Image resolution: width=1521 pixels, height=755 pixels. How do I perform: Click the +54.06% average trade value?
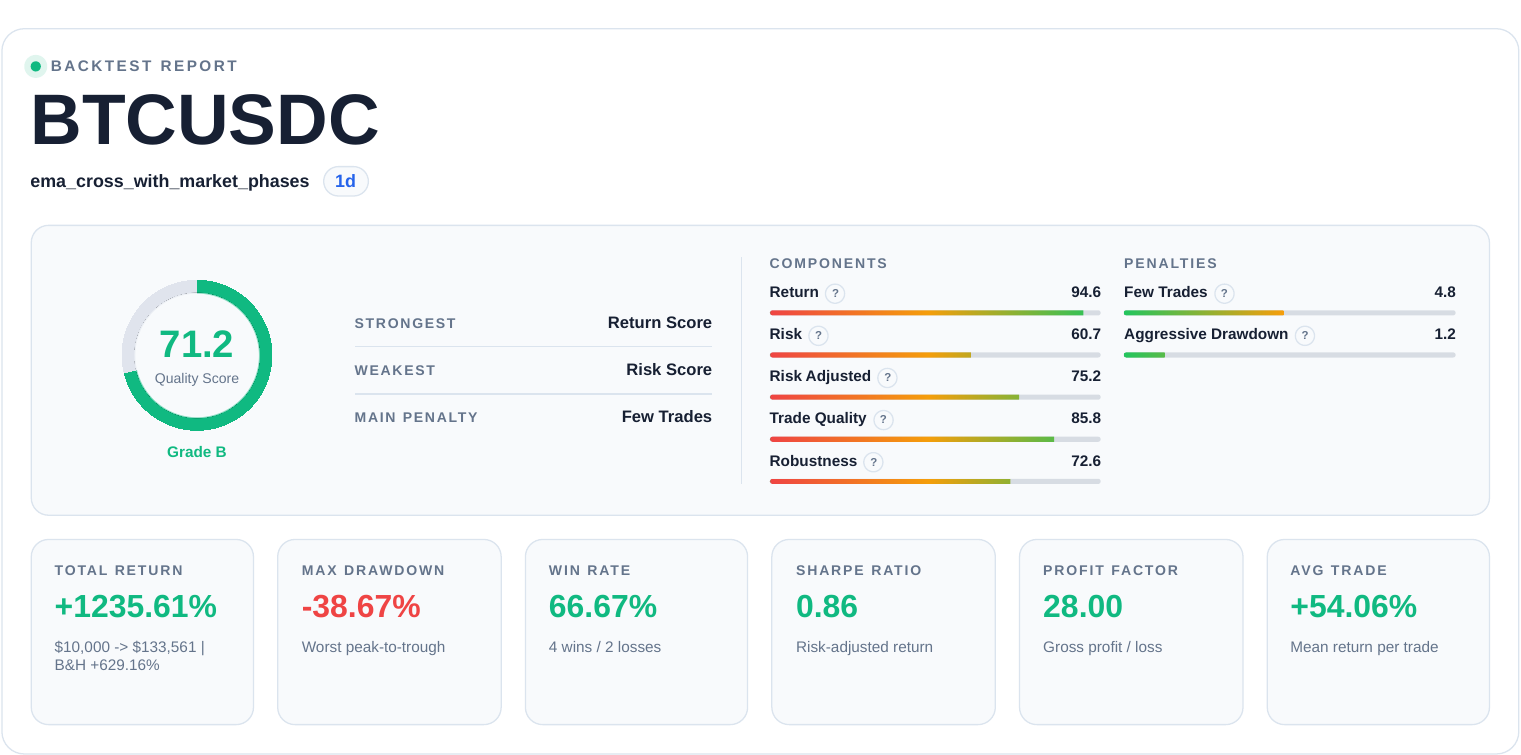pos(1353,607)
